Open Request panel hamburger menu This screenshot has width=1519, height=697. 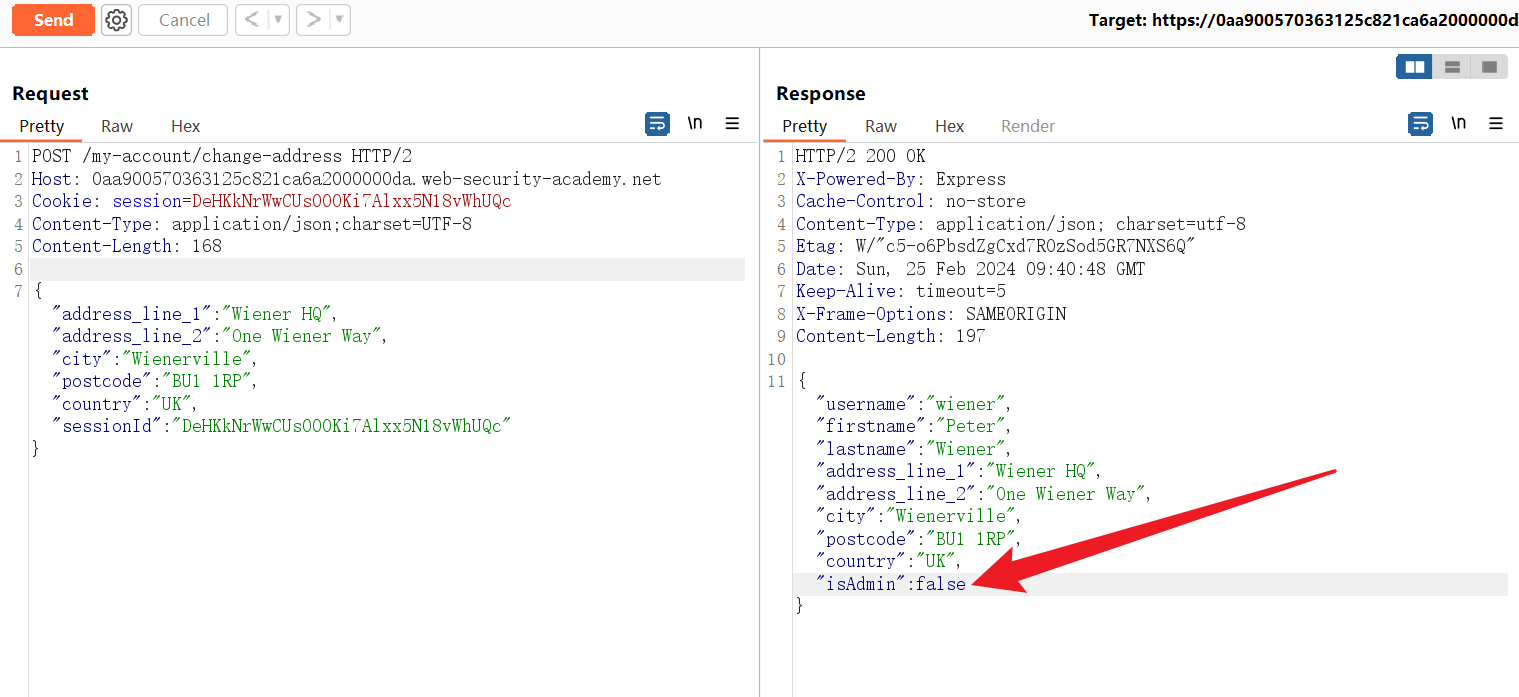pyautogui.click(x=732, y=124)
